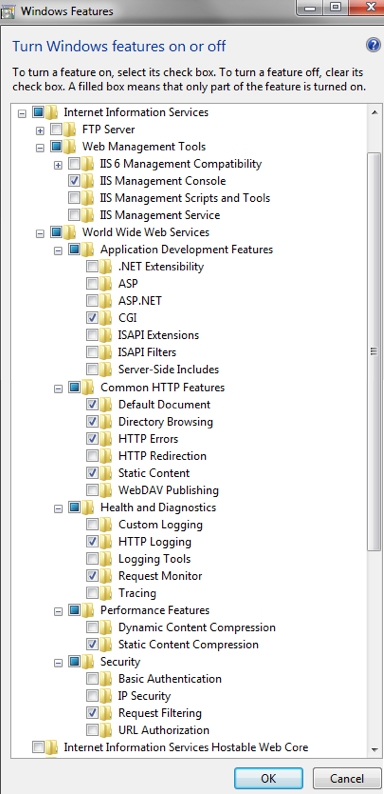Enable the Tracing checkbox
Screen dimensions: 384x794
93,592
